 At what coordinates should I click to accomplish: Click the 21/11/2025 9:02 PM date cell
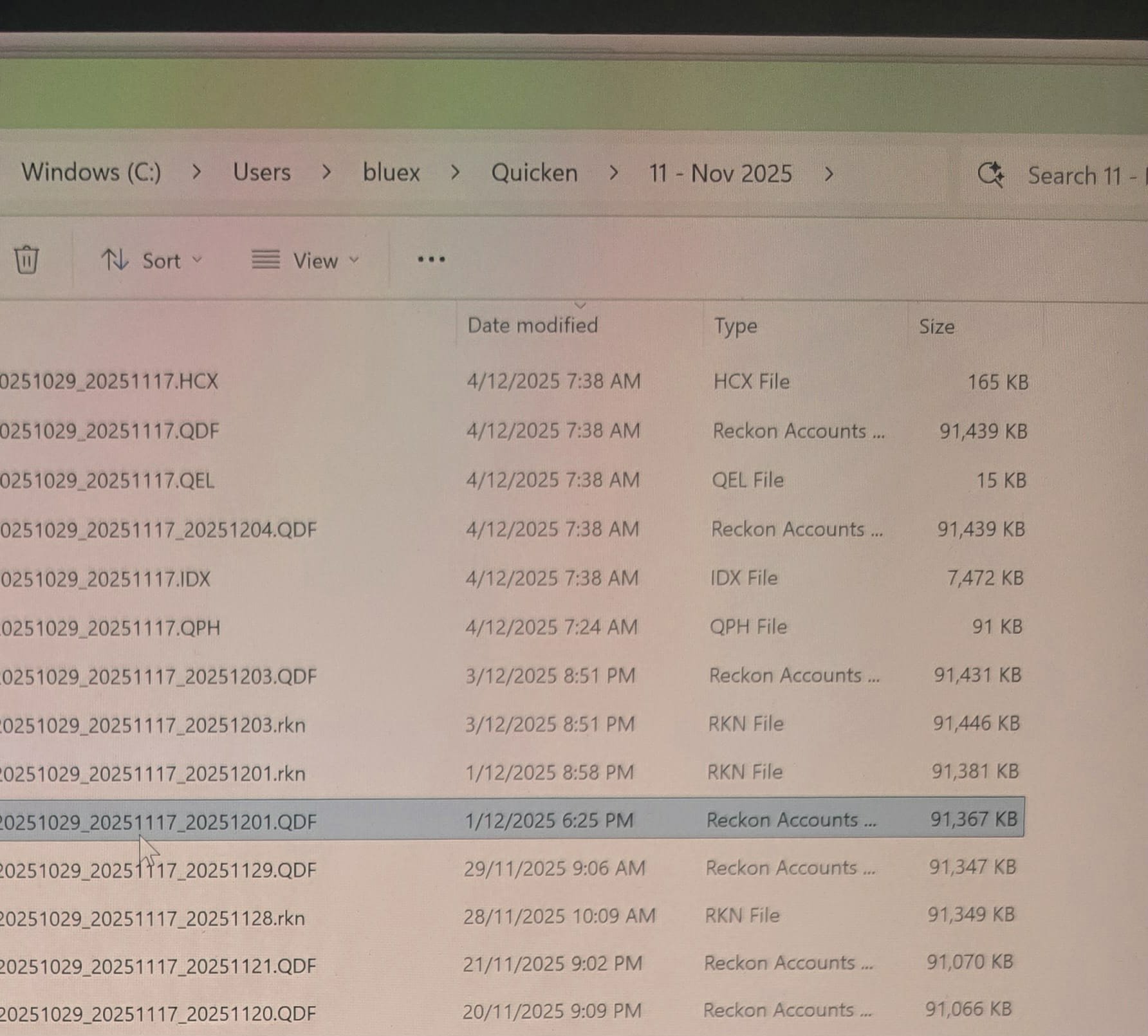tap(552, 963)
